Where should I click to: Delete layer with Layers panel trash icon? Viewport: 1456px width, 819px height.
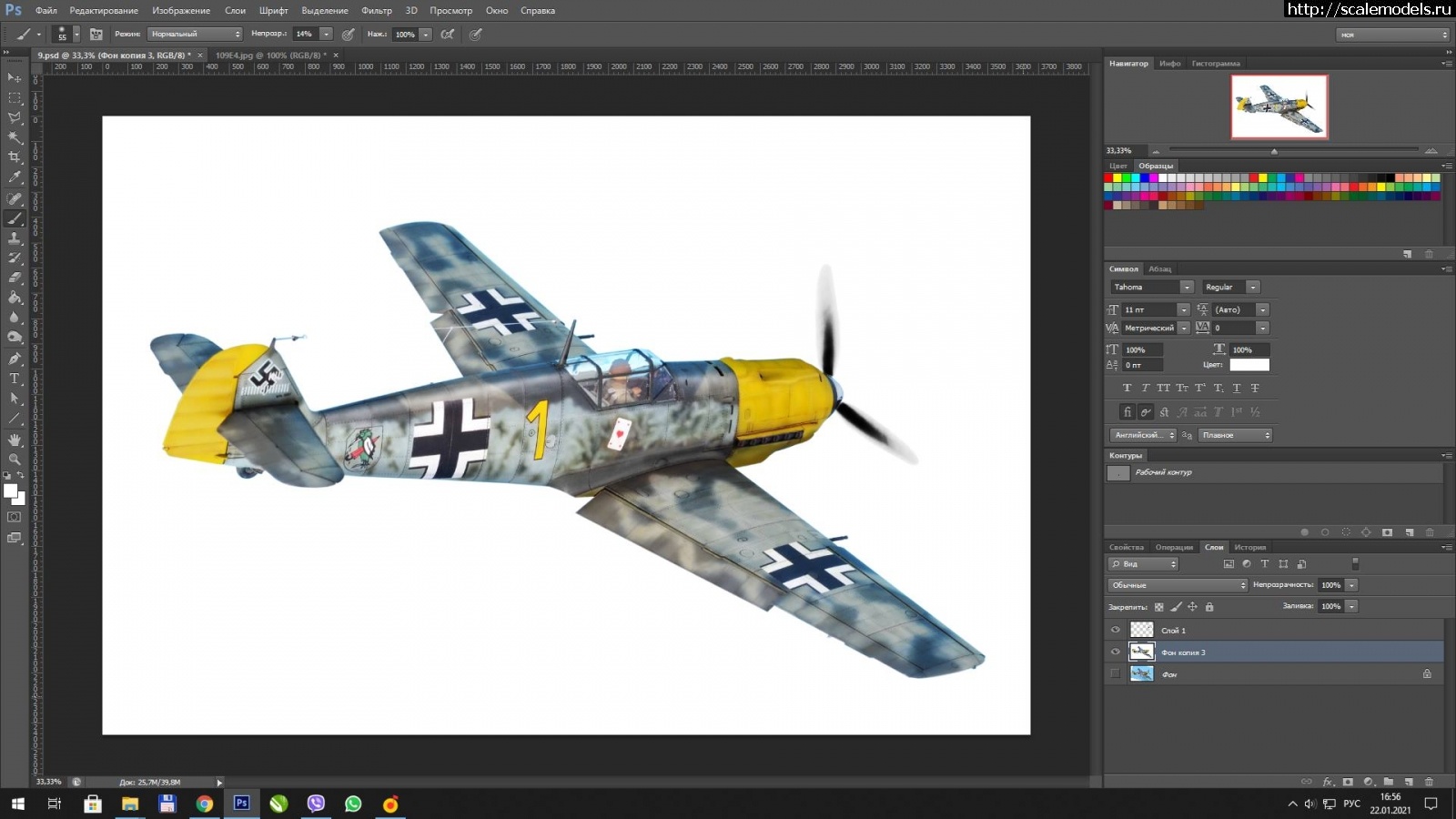(x=1429, y=782)
